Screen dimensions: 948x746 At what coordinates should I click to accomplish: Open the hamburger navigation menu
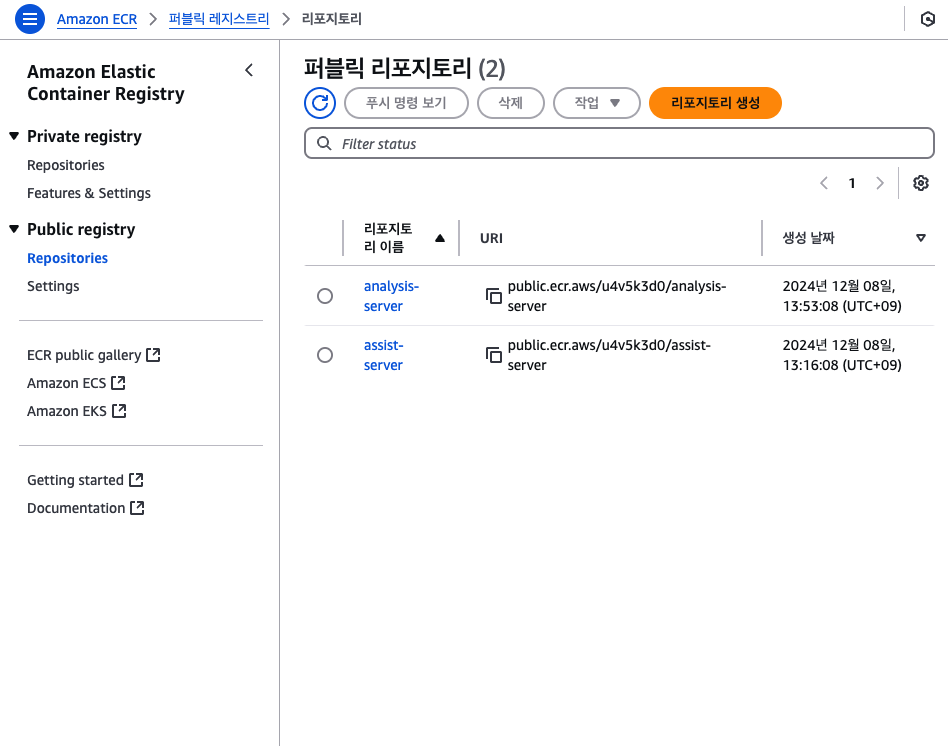coord(30,19)
